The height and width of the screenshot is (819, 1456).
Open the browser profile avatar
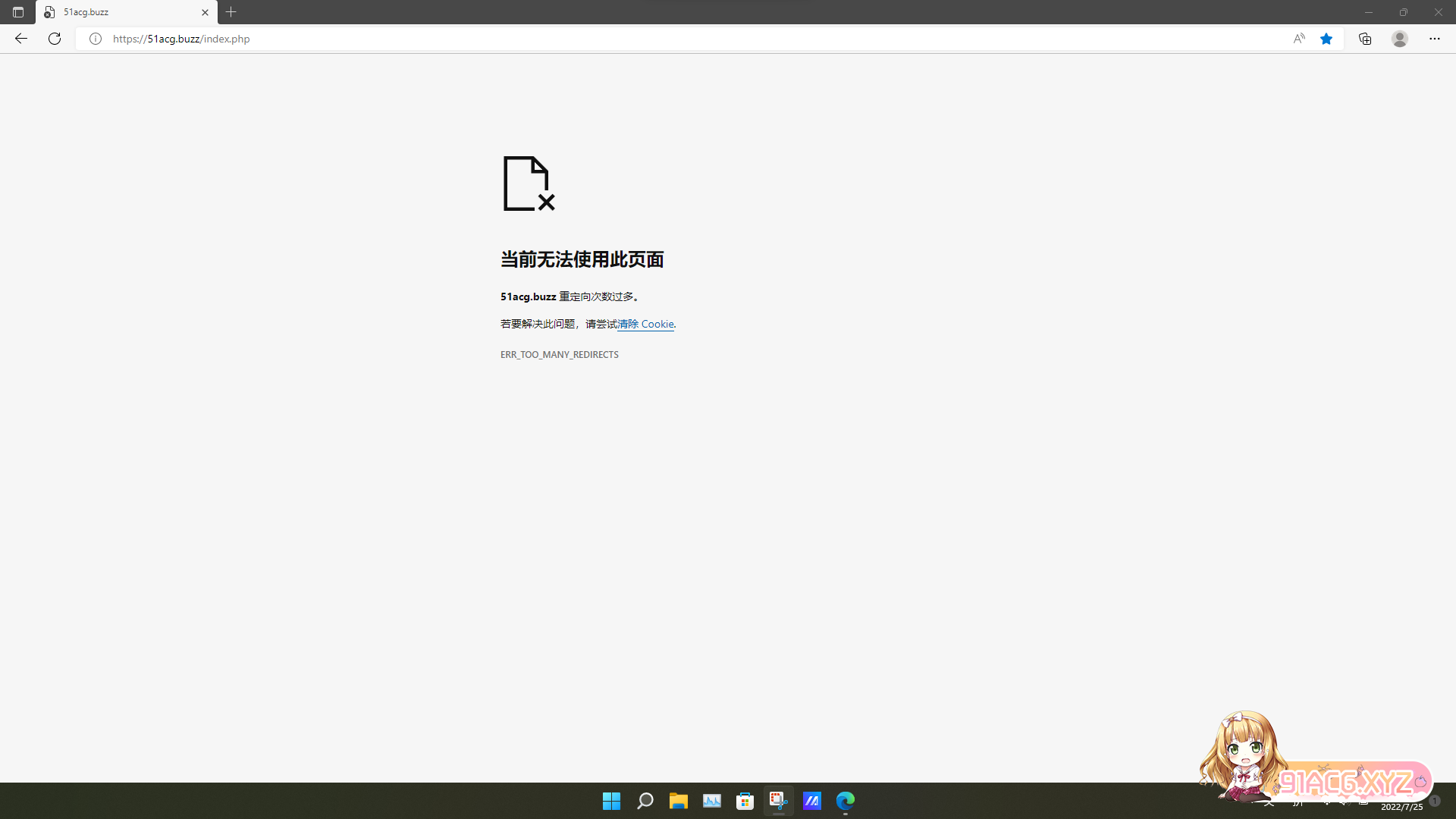click(x=1400, y=39)
